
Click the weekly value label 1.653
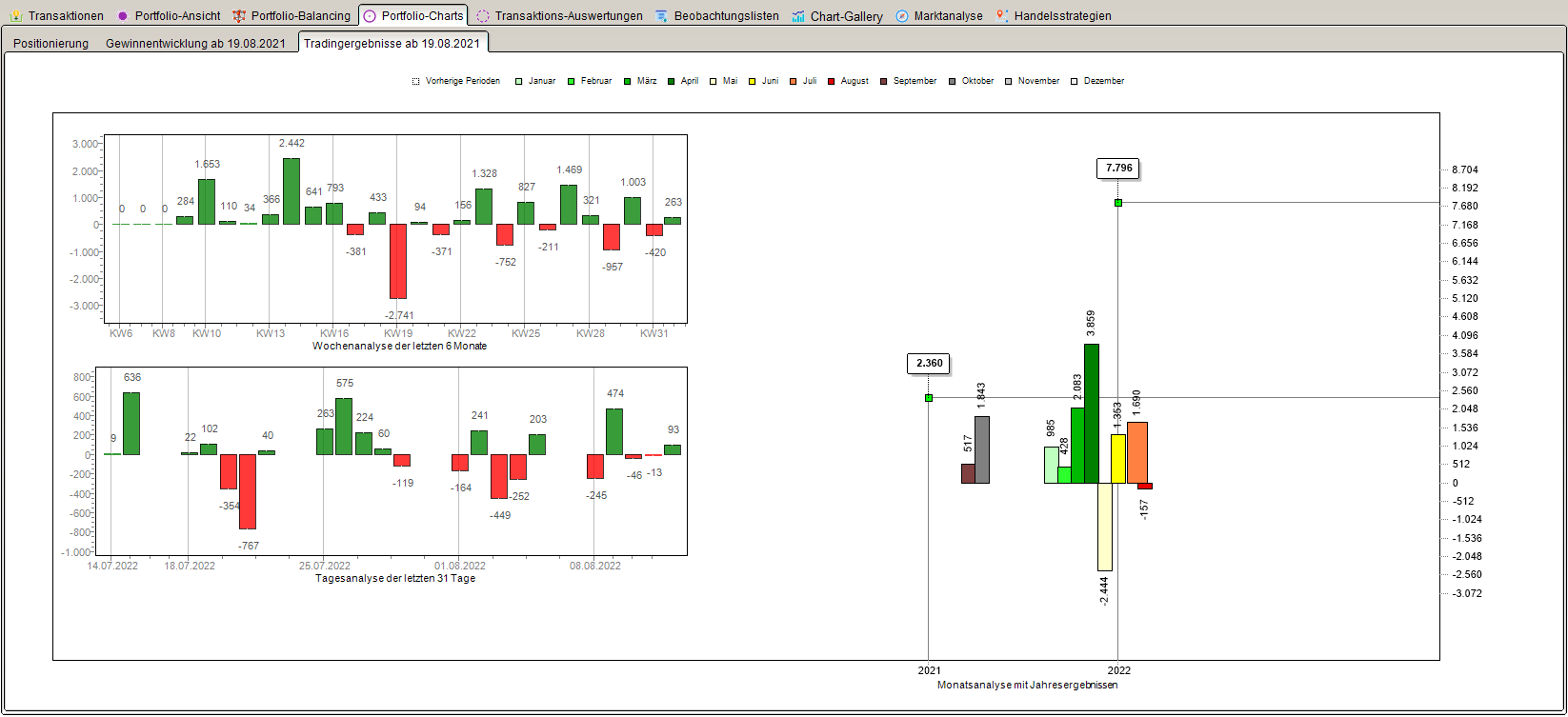[x=207, y=164]
